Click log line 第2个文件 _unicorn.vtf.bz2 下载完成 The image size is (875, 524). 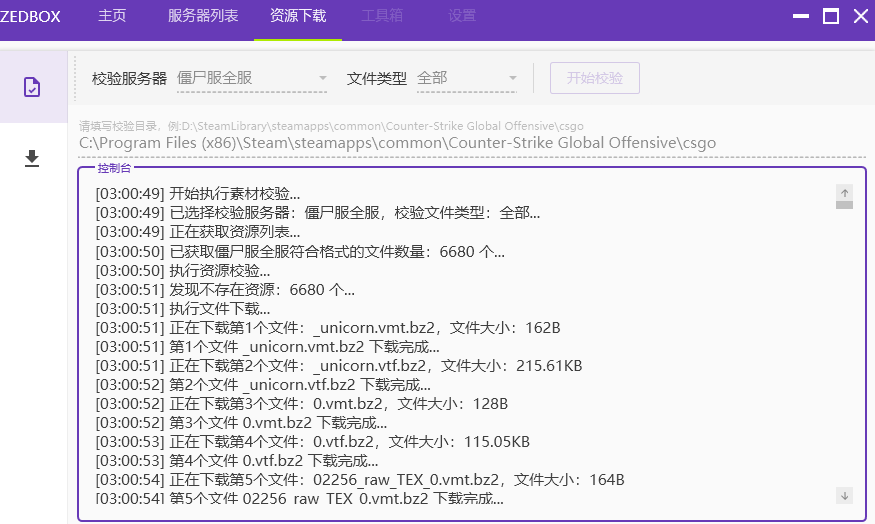(x=263, y=384)
